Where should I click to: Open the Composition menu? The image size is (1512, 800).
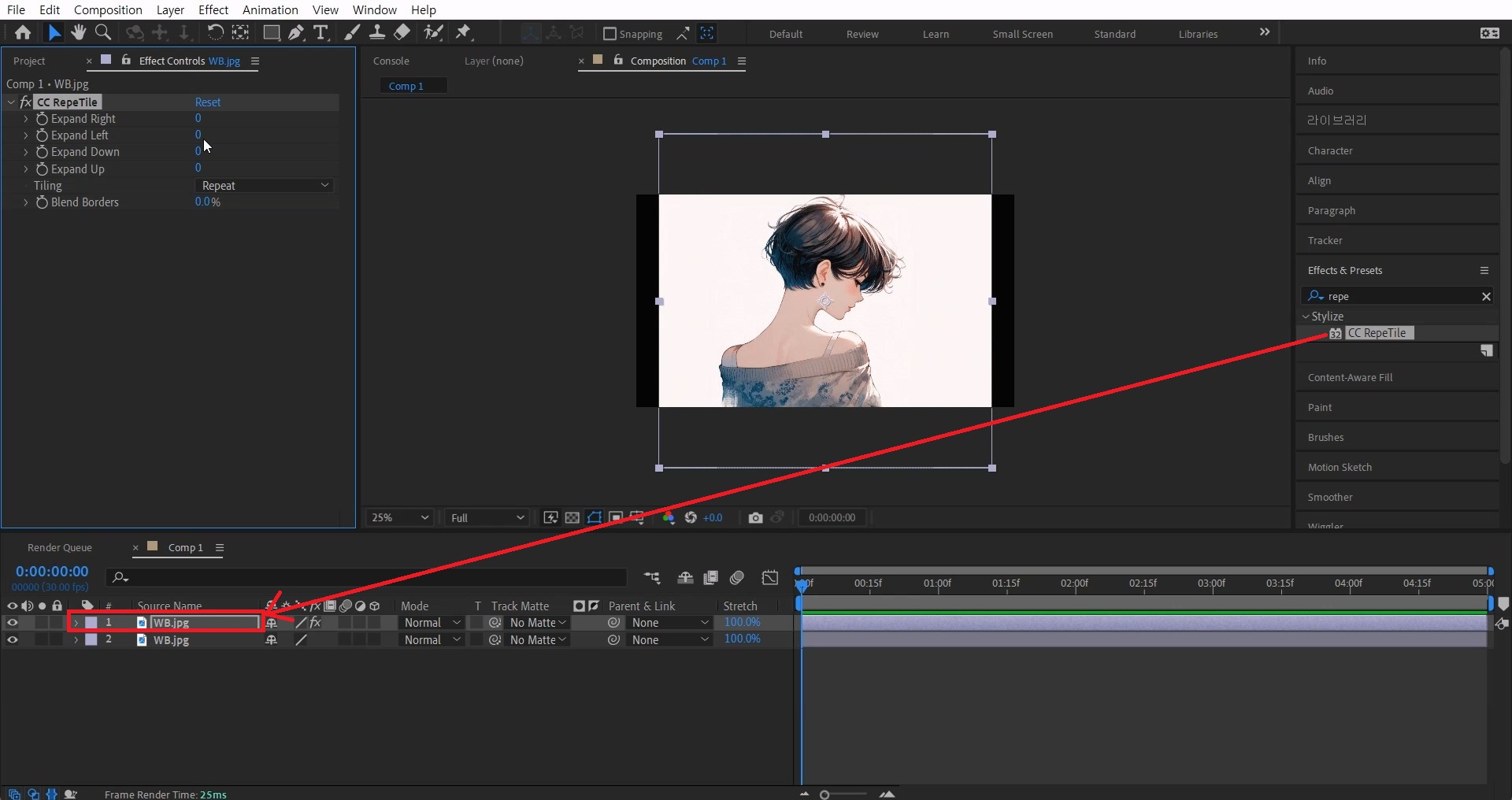click(x=108, y=9)
